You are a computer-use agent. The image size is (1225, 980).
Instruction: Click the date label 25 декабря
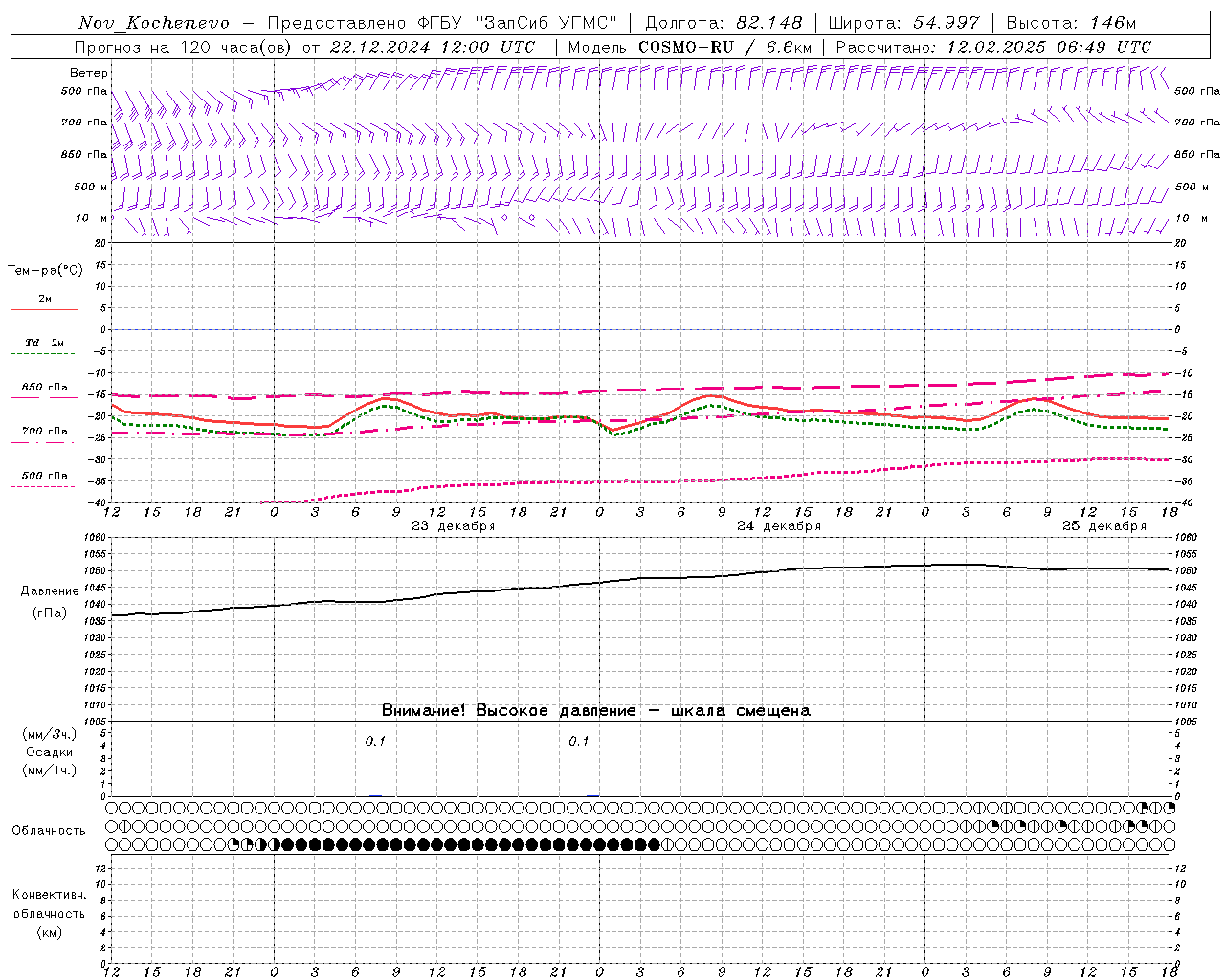(x=1103, y=526)
